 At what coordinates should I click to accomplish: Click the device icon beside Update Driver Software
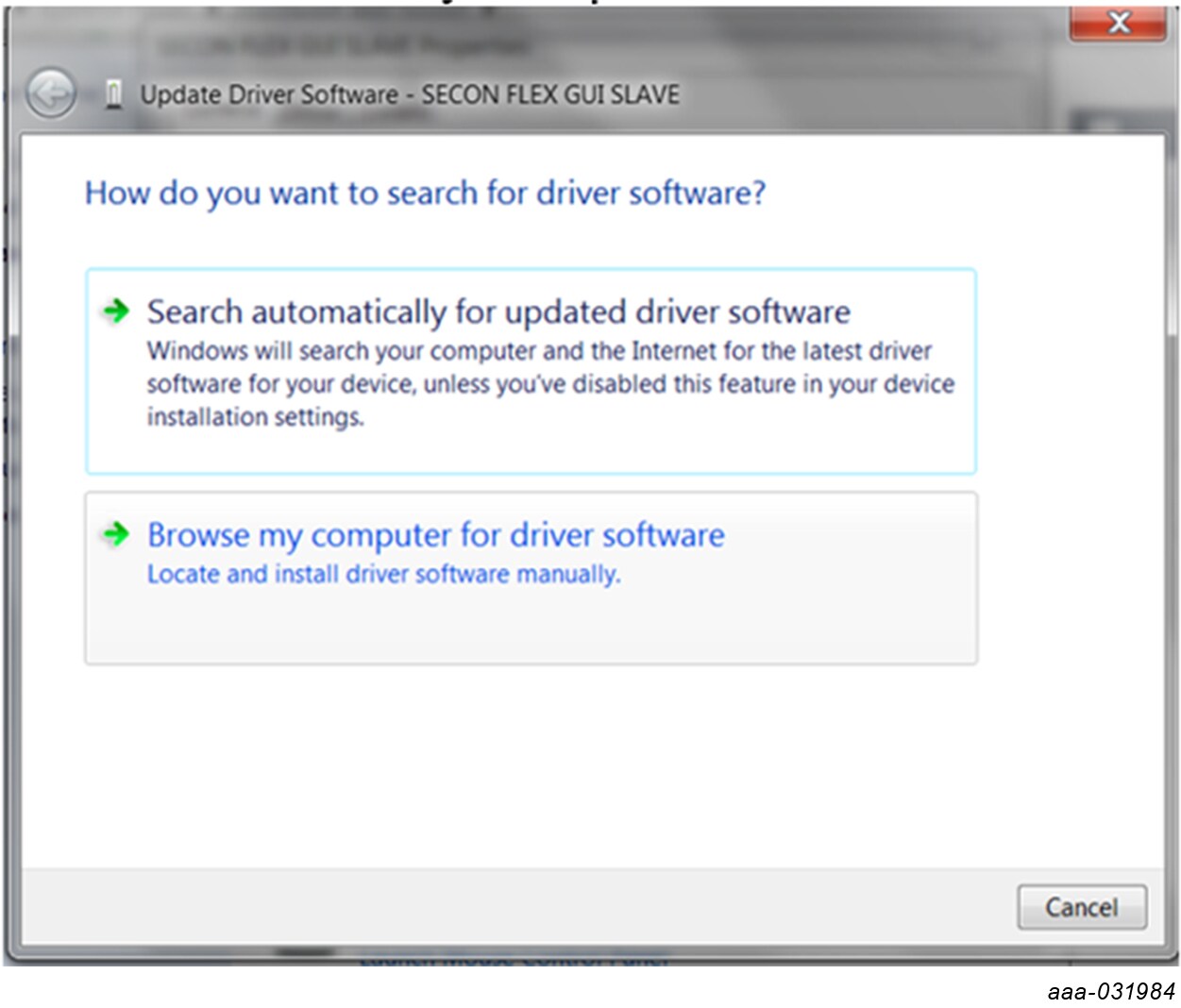pos(114,94)
